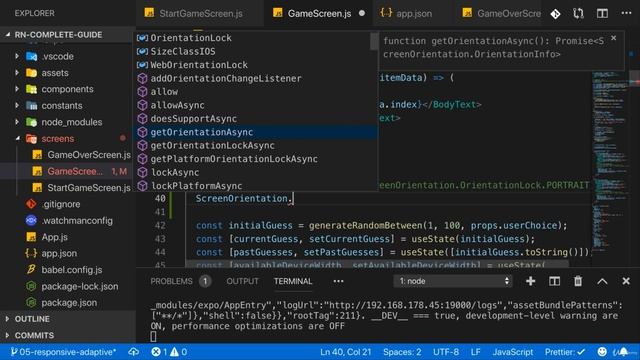Expand the constants folder
The height and width of the screenshot is (360, 640).
[x=68, y=106]
